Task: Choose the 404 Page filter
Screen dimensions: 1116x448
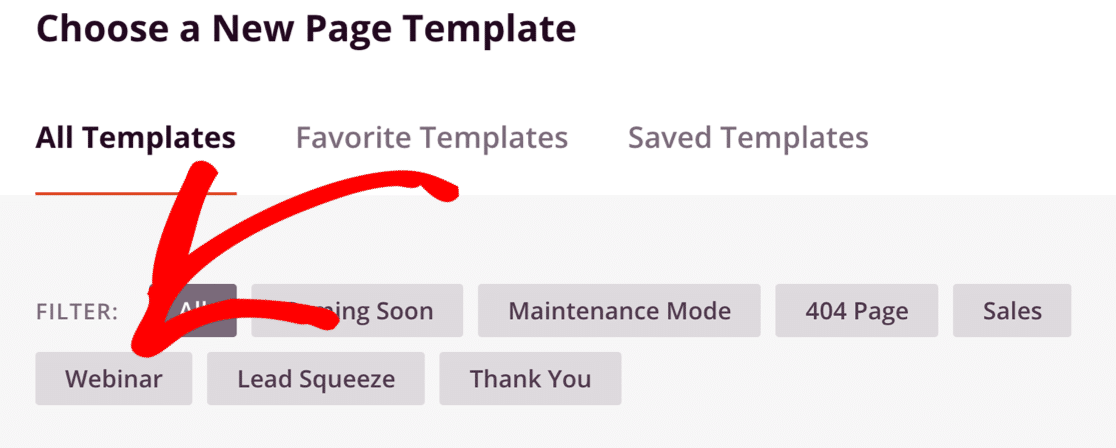Action: (x=857, y=311)
